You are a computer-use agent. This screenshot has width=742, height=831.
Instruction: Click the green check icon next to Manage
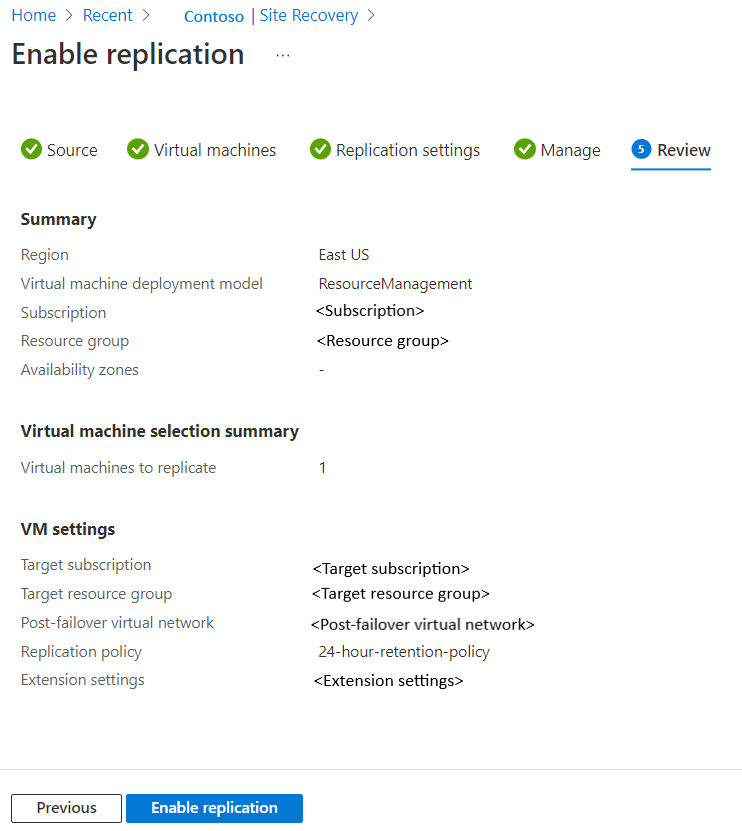pyautogui.click(x=525, y=149)
